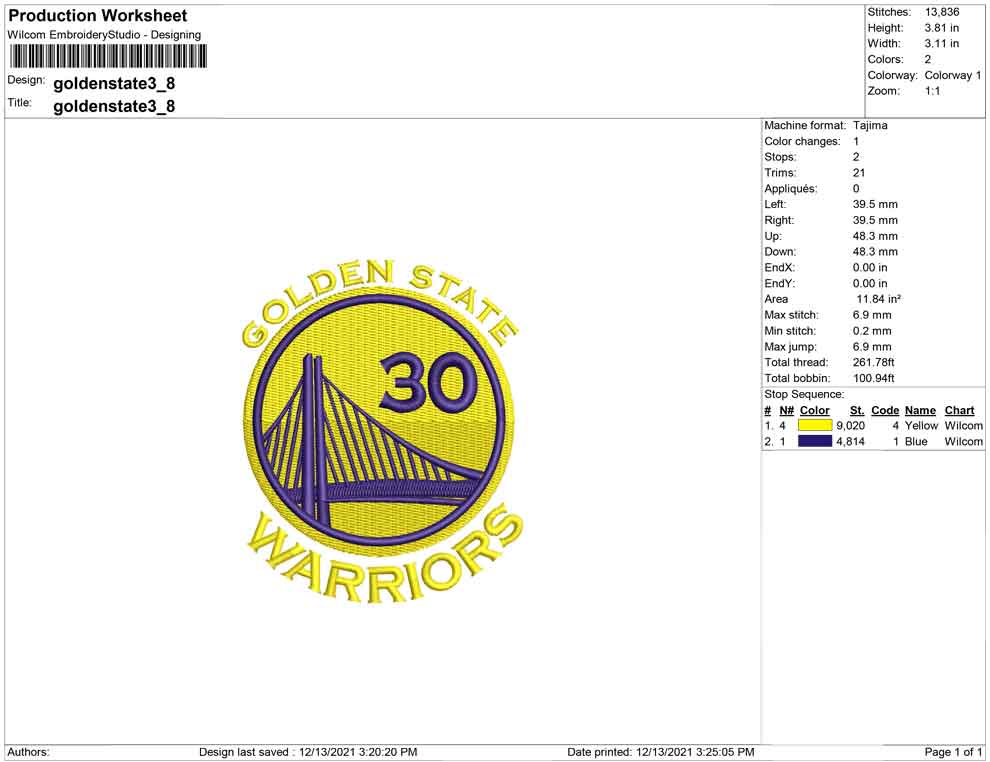
Task: Click the Total thread value '261.78ft'
Action: point(874,362)
